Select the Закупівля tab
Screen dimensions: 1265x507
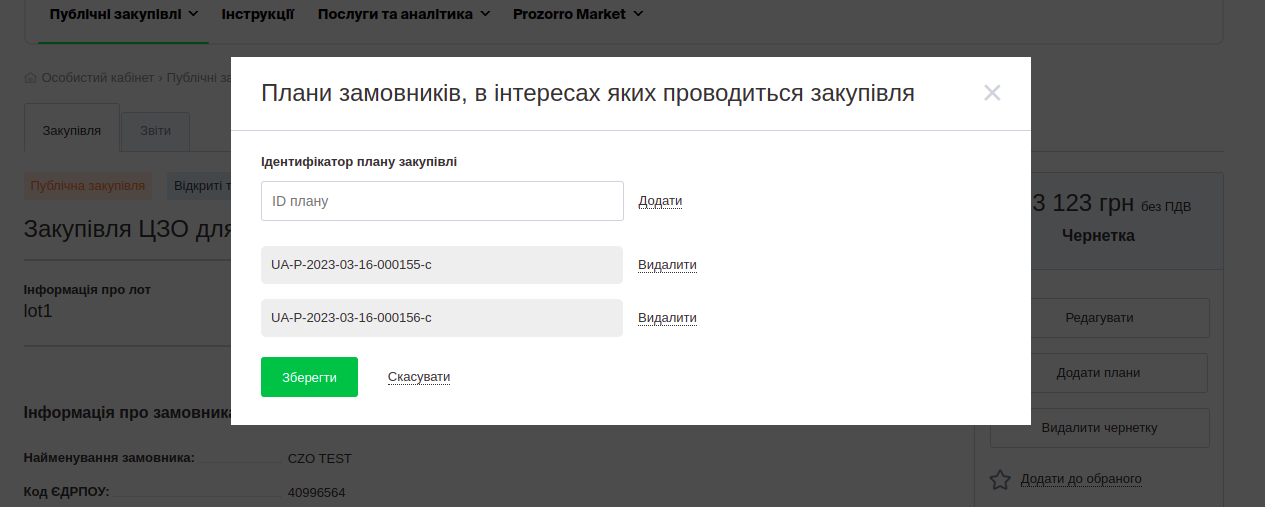coord(71,130)
